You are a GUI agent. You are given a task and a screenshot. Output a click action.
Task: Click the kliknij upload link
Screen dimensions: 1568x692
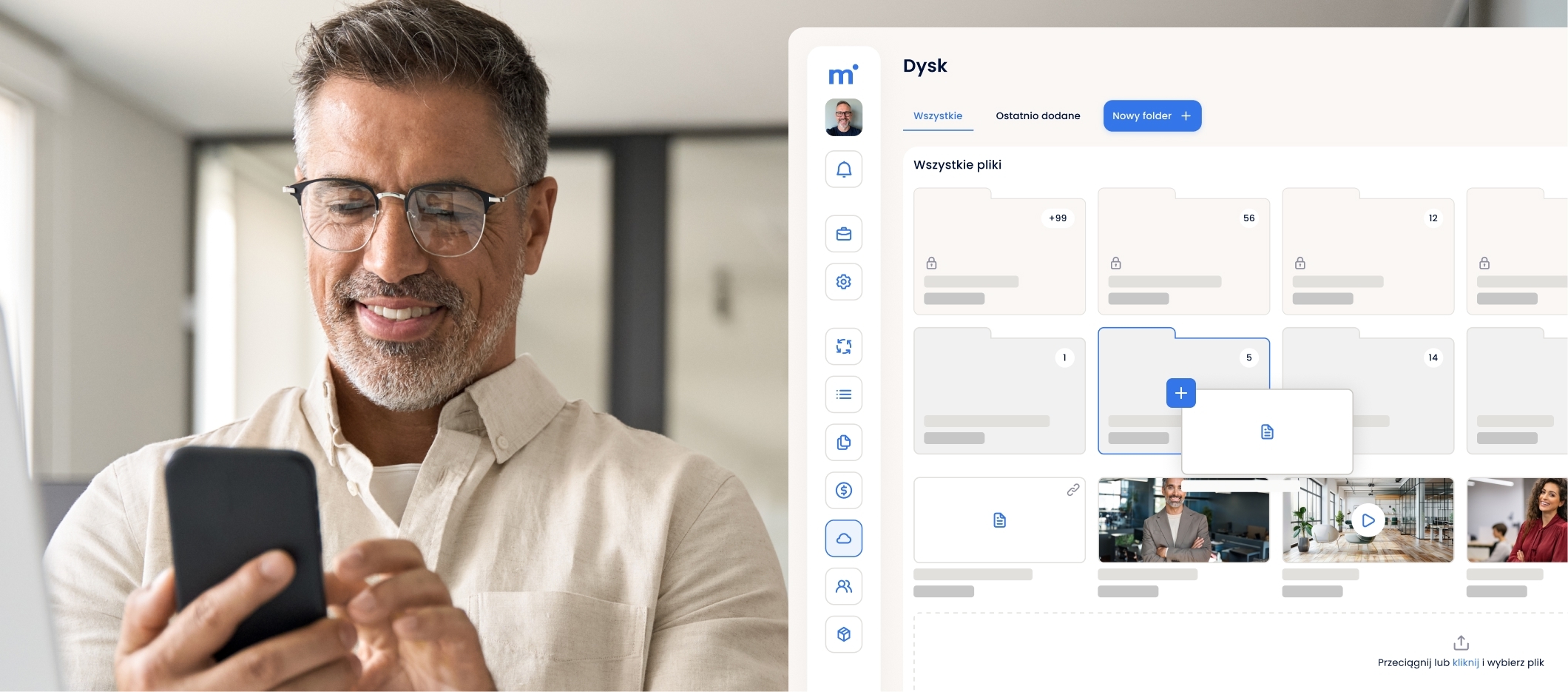(1465, 662)
